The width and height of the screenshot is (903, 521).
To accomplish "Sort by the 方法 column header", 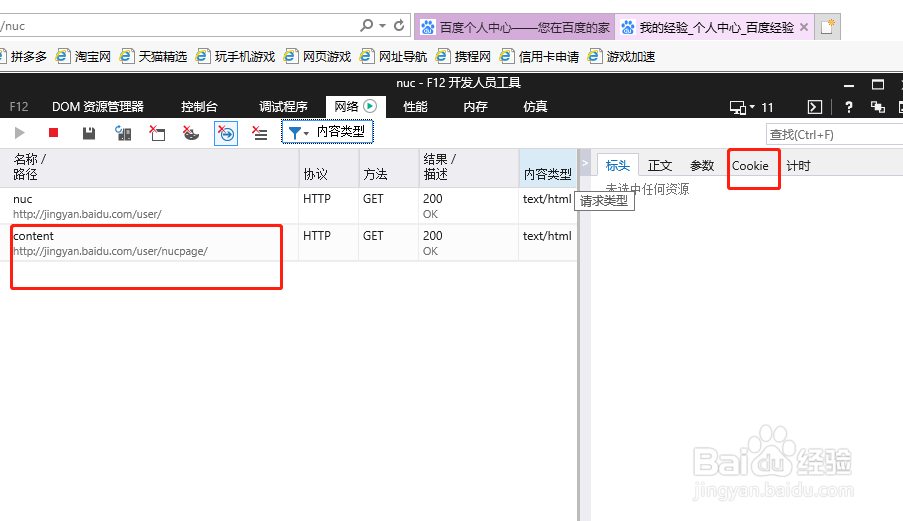I will [x=389, y=167].
